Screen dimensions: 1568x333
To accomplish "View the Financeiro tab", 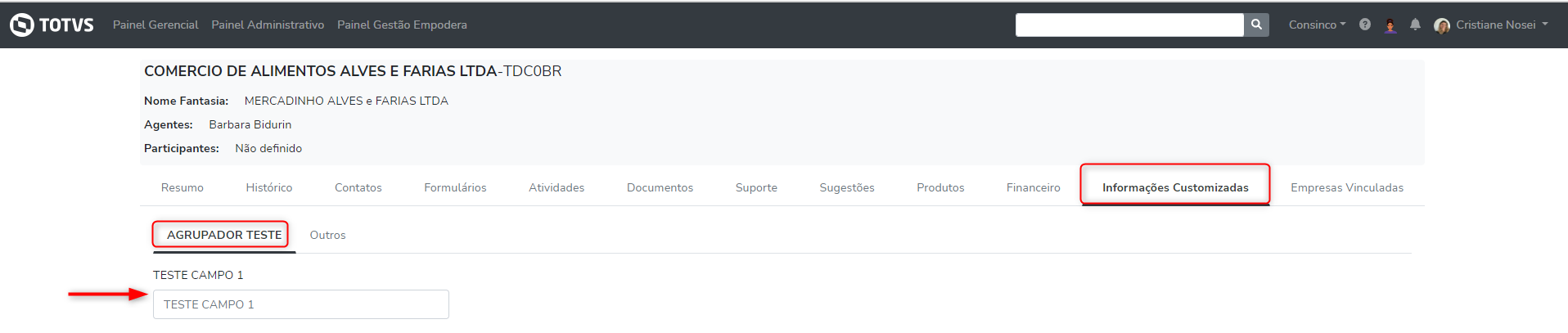I will (x=1033, y=187).
